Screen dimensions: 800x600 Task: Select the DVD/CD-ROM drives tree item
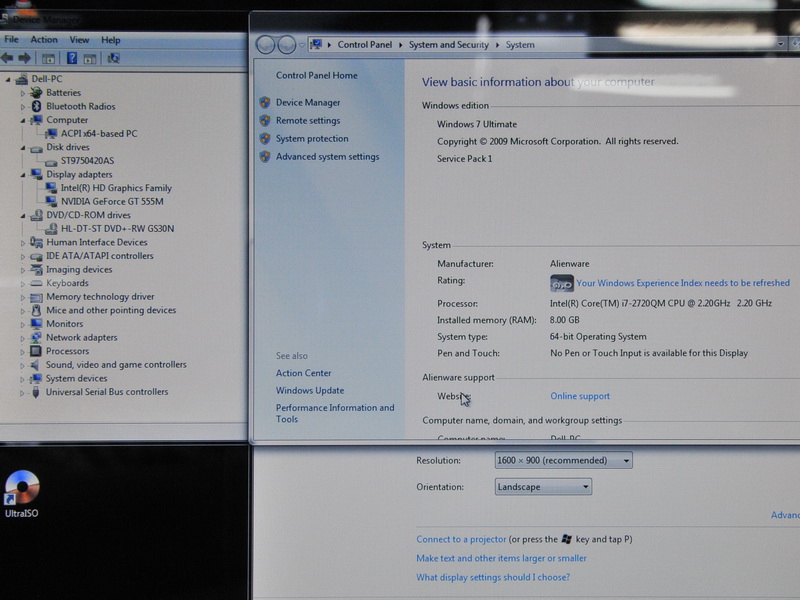(x=88, y=215)
